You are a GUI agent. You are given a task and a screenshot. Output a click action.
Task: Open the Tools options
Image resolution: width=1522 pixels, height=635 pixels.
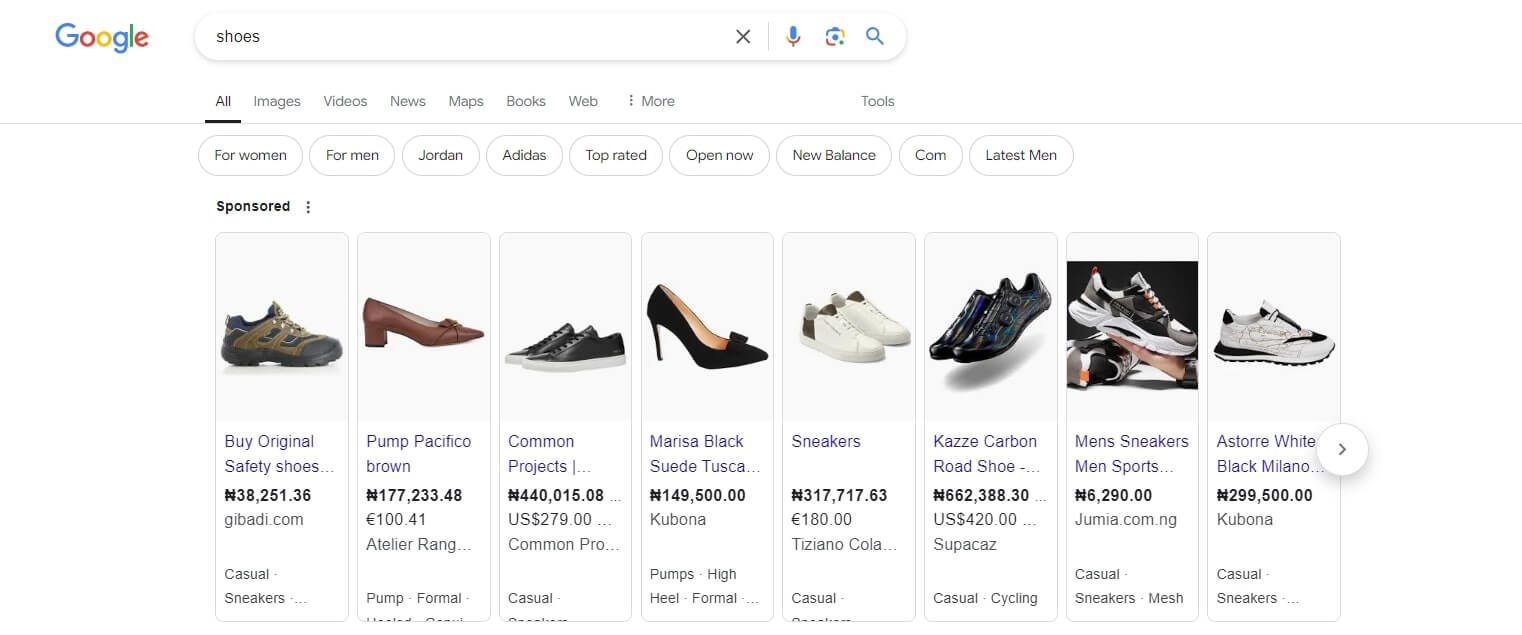coord(877,101)
